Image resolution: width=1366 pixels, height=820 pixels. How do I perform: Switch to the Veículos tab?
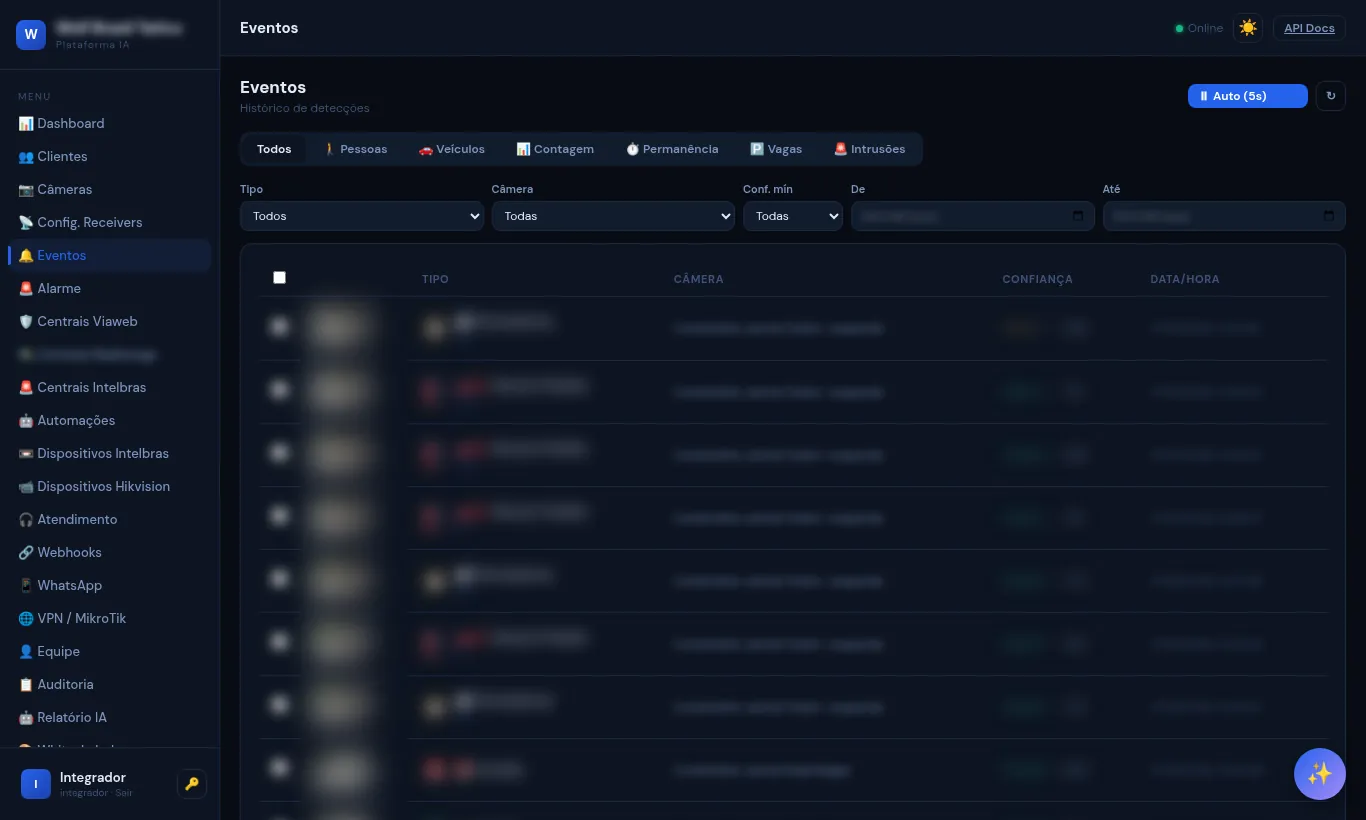pyautogui.click(x=452, y=149)
